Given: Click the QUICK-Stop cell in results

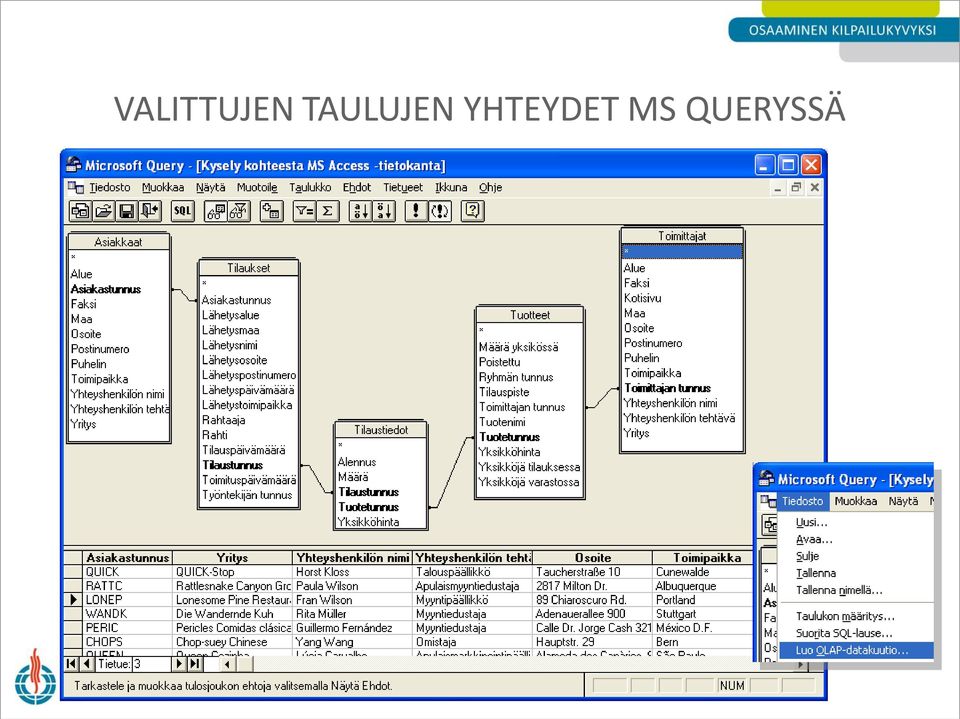Looking at the screenshot, I should (233, 572).
